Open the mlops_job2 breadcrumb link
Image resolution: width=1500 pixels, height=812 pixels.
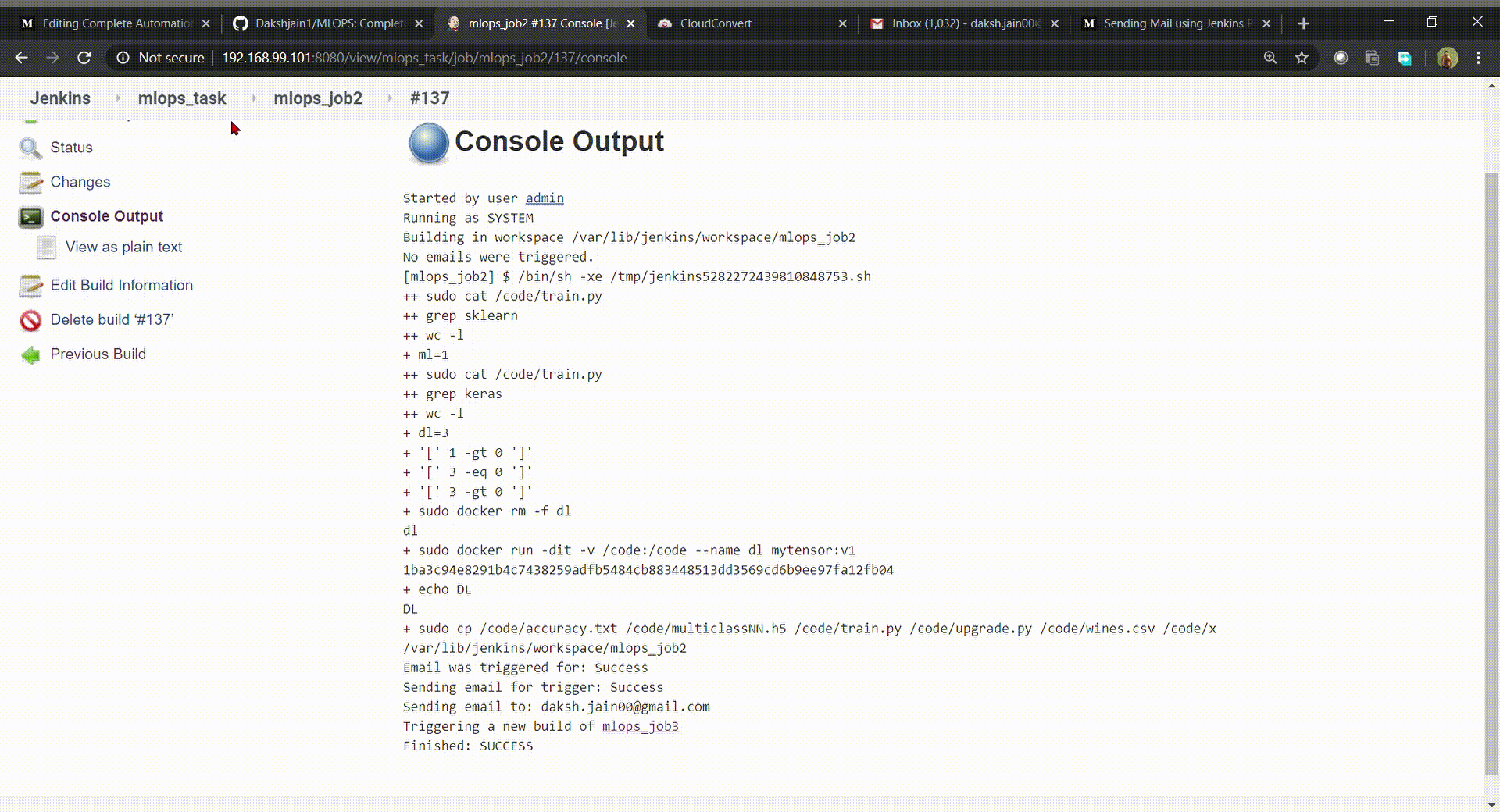click(x=318, y=98)
